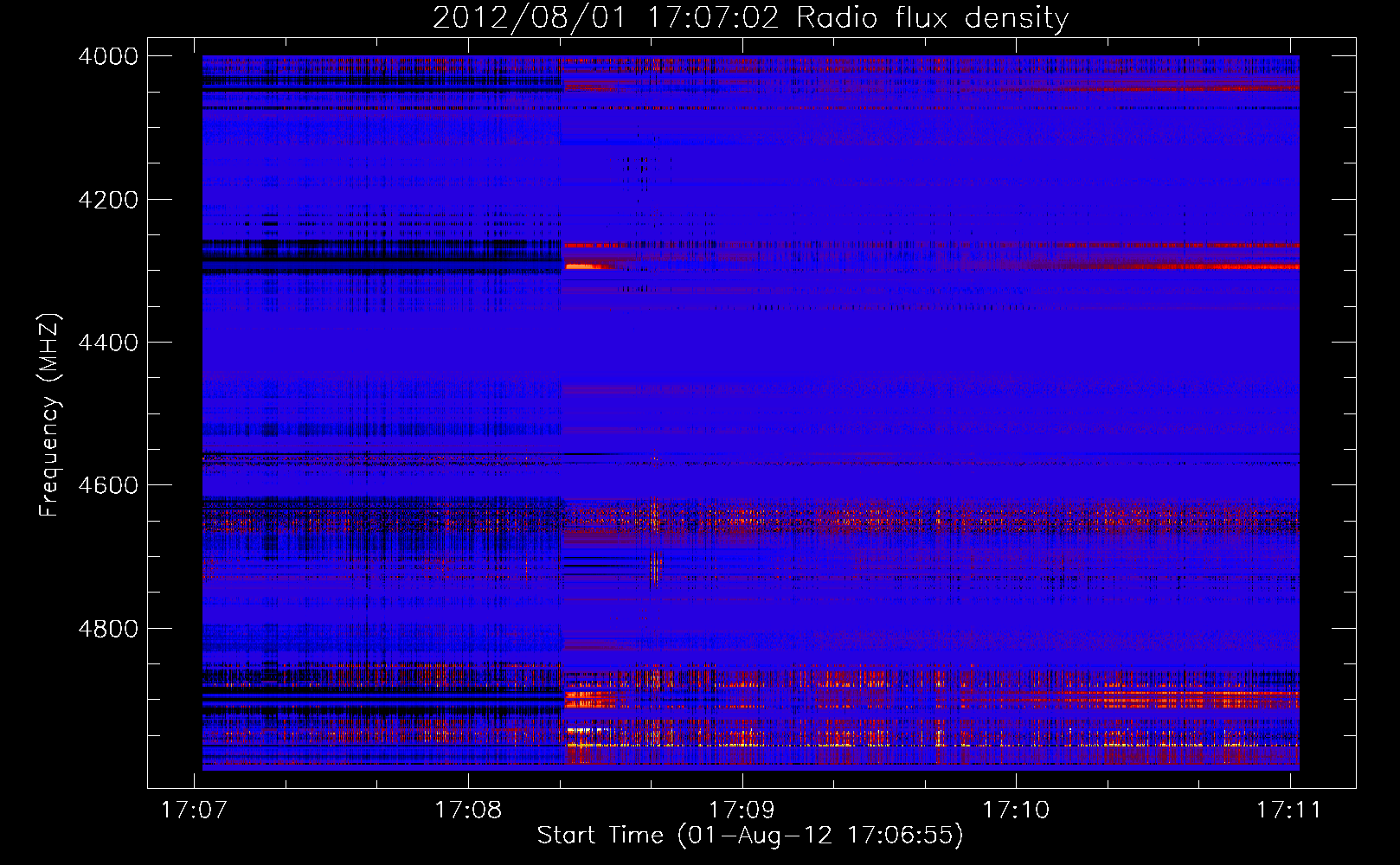Select the 4000 frequency tick label
Viewport: 1400px width, 865px height.
(x=108, y=56)
